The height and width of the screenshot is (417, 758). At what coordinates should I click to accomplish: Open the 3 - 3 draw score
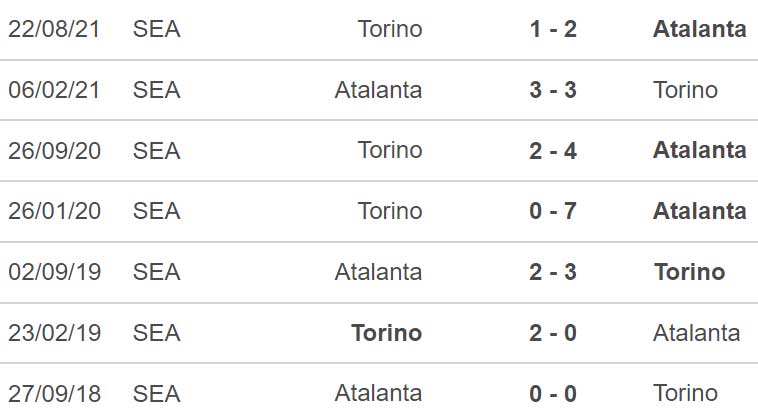click(x=553, y=90)
